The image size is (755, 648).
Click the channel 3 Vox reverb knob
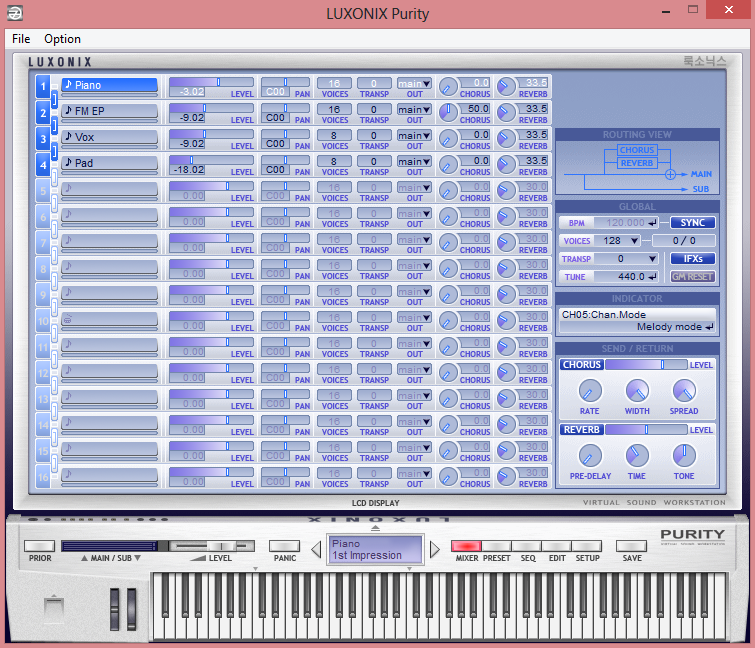pyautogui.click(x=506, y=139)
